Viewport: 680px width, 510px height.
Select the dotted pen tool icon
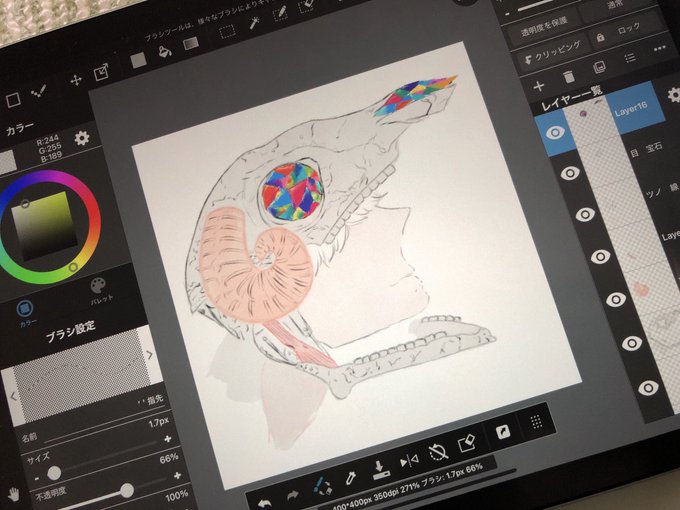(39, 92)
